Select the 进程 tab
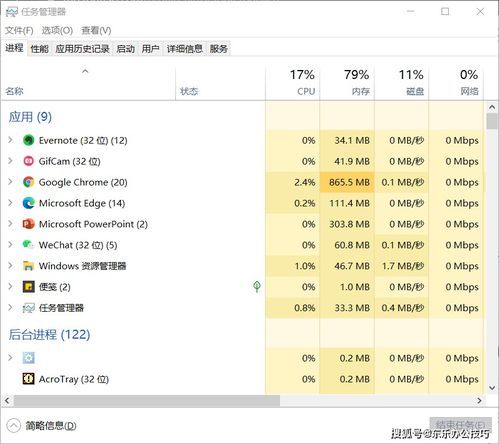 click(14, 48)
